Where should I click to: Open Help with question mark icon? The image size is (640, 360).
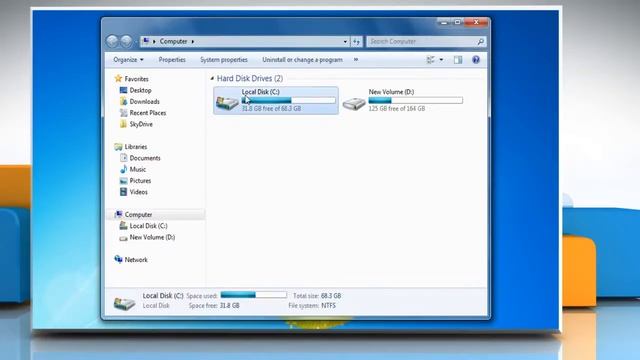(476, 60)
